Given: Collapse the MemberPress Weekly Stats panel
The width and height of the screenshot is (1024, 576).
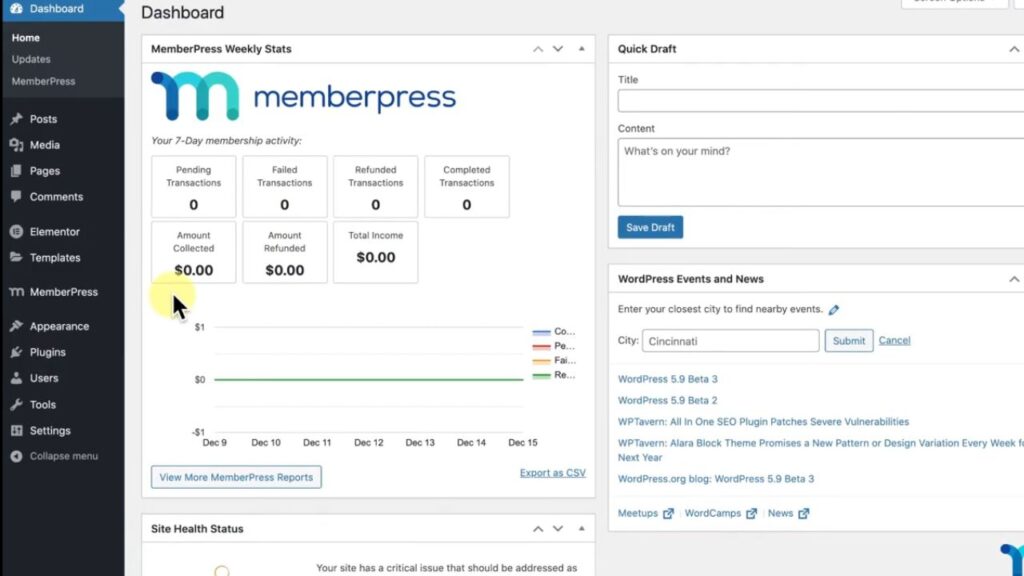Looking at the screenshot, I should click(581, 49).
